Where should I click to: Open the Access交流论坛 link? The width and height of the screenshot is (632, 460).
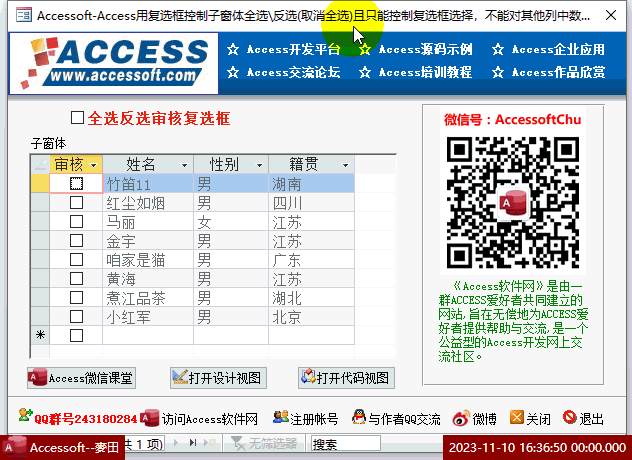293,72
